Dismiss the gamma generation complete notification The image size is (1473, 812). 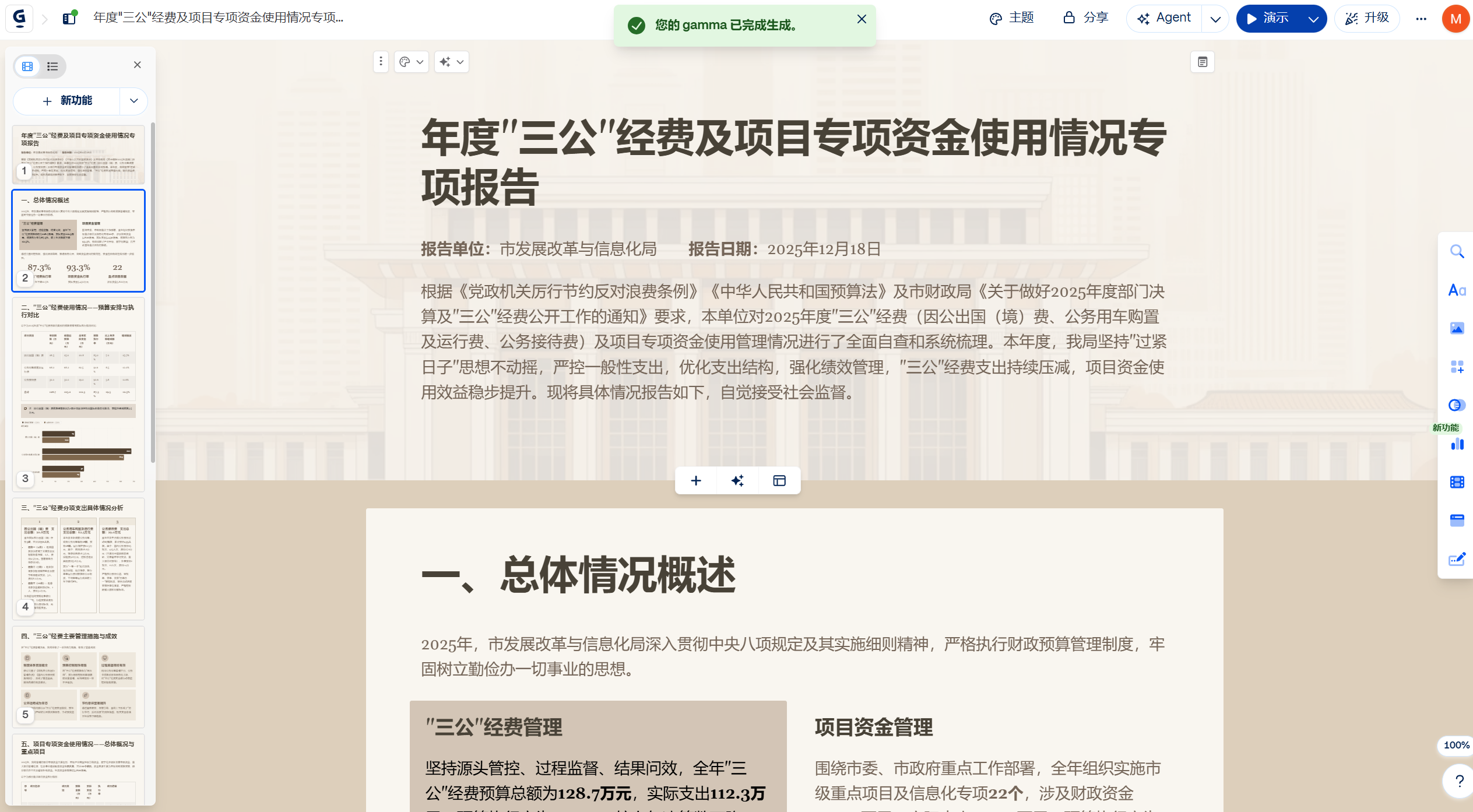point(862,19)
